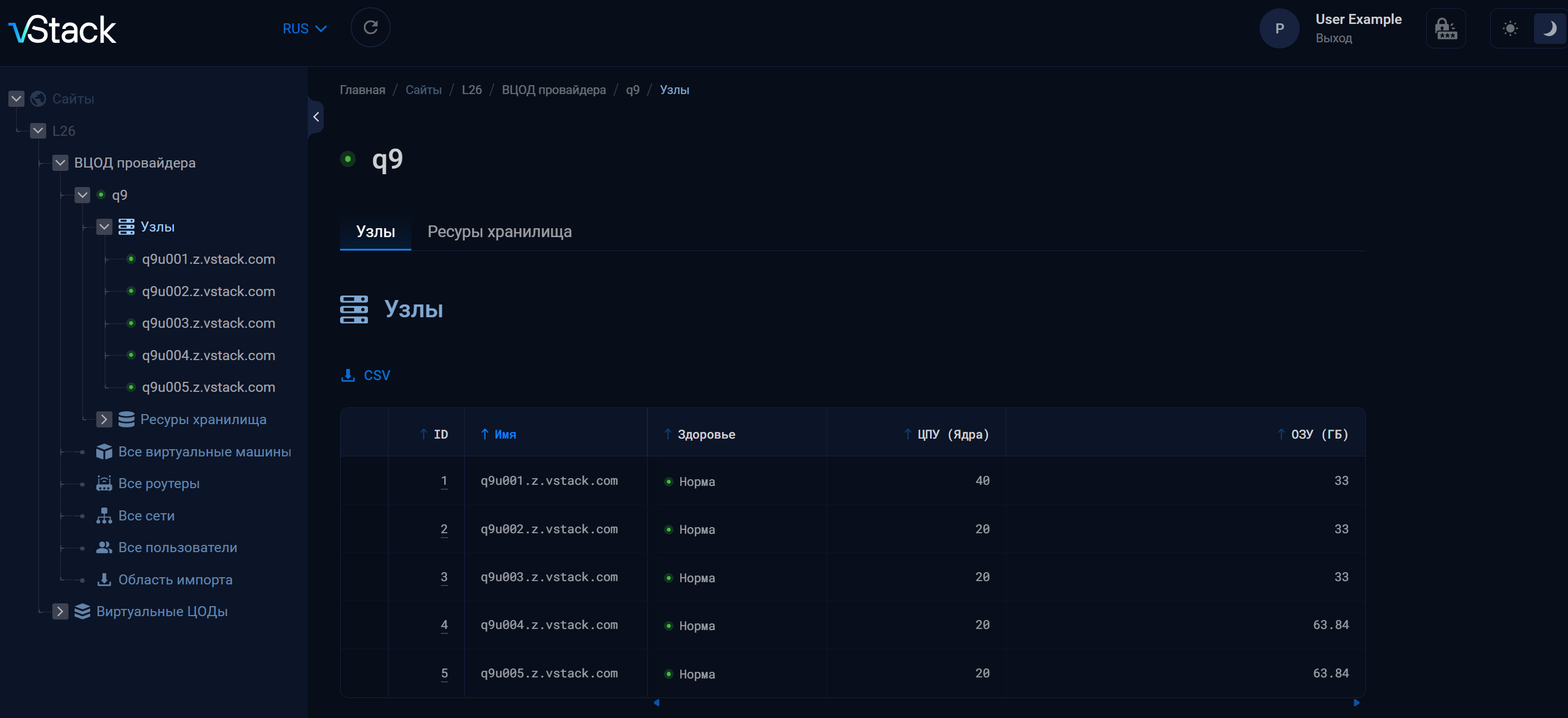Open Все сети in tree
This screenshot has width=1568, height=718.
tap(146, 515)
